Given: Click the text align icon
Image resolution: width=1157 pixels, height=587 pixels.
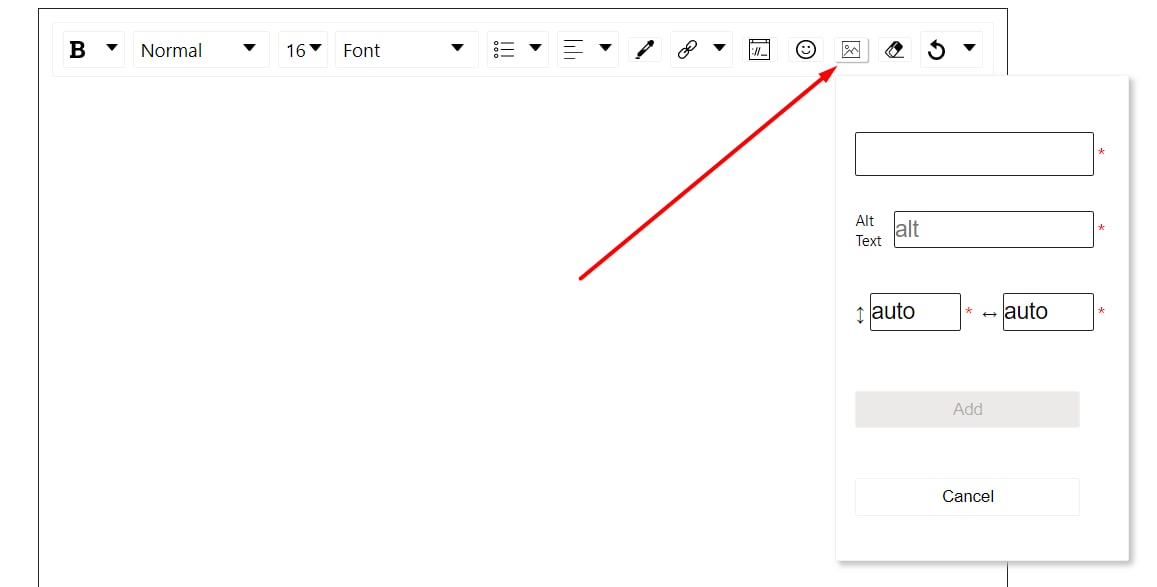Looking at the screenshot, I should (573, 49).
